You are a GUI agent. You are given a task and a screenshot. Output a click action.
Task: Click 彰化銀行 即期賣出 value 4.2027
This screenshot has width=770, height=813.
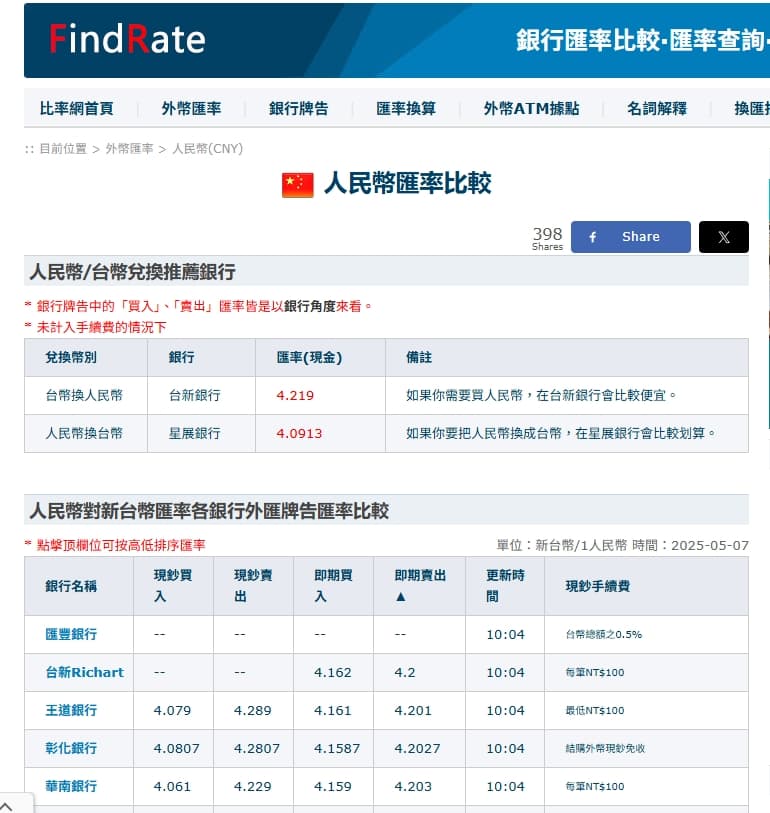[417, 748]
